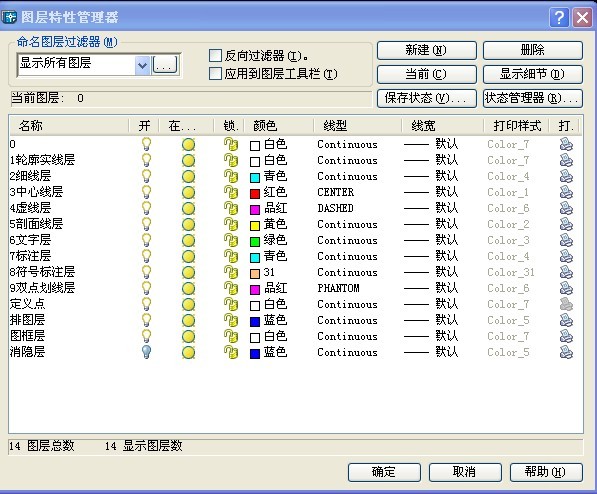Click the 开 column header

tap(144, 126)
